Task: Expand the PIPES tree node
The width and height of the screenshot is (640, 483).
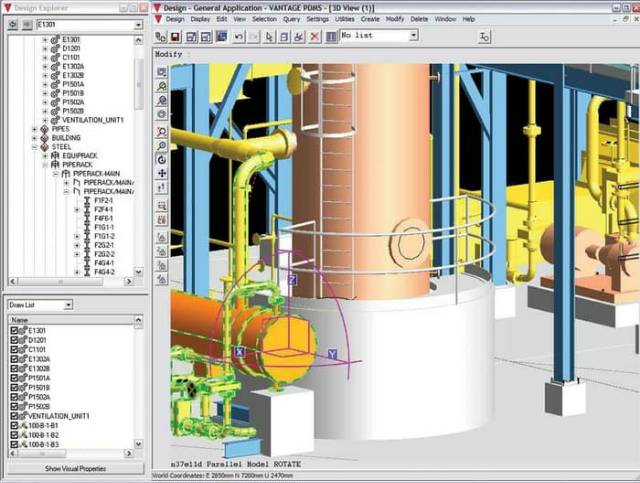Action: [34, 129]
